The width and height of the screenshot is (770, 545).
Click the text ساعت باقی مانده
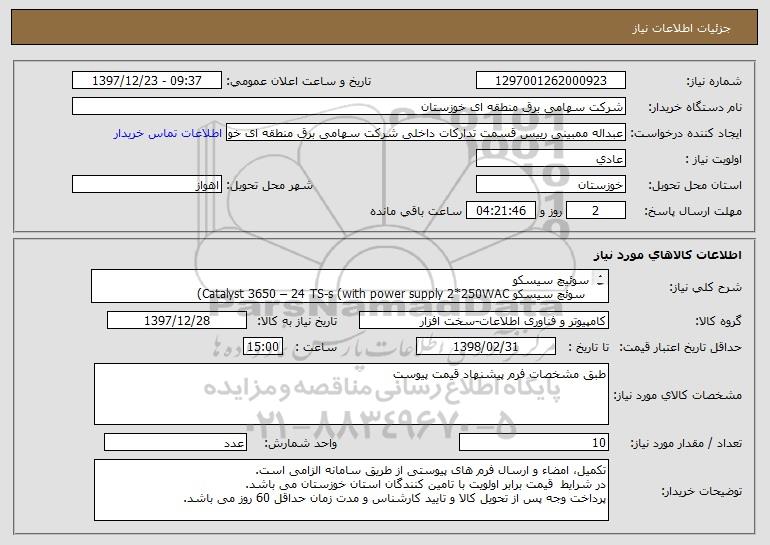point(416,211)
